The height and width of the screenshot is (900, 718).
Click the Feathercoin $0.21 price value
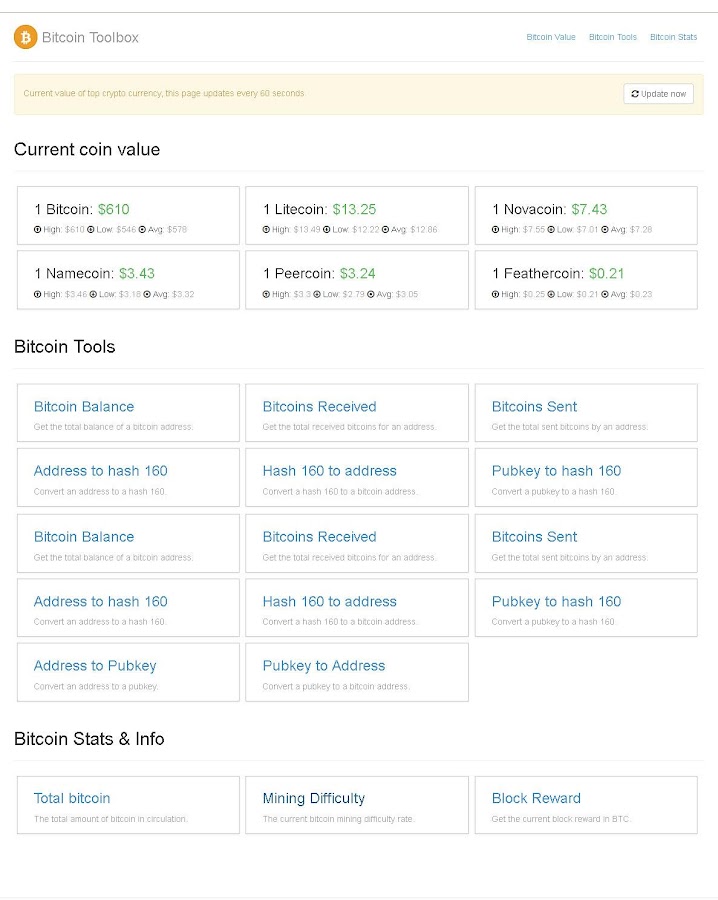point(606,273)
